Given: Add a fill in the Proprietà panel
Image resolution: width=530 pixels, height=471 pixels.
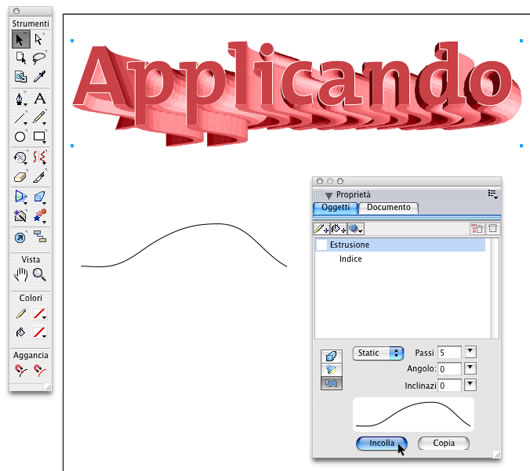Looking at the screenshot, I should pyautogui.click(x=338, y=229).
